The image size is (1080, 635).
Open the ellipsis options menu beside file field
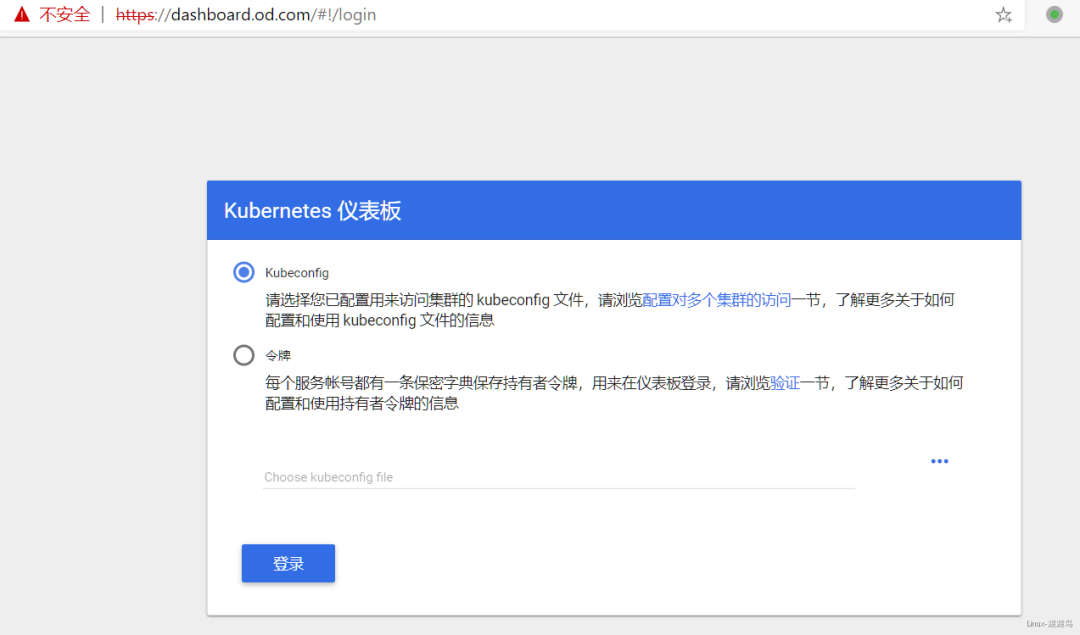939,461
